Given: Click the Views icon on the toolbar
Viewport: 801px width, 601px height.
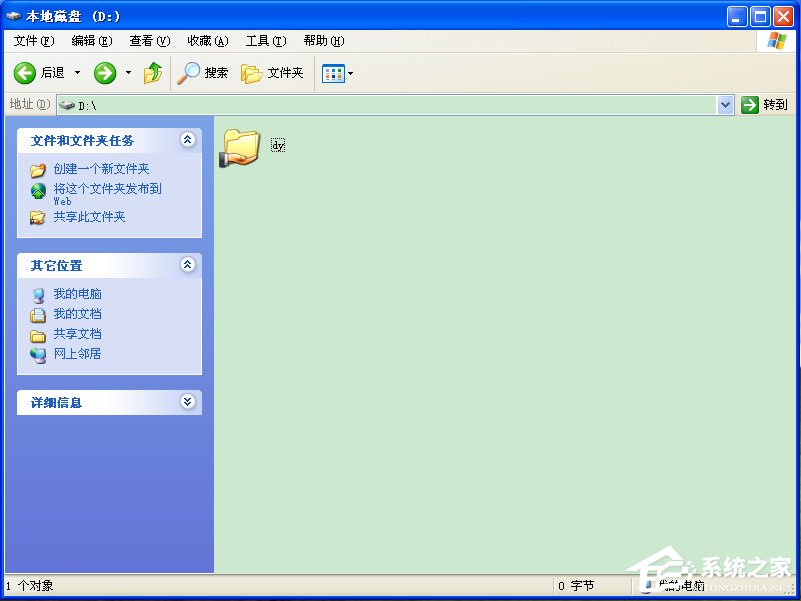Looking at the screenshot, I should coord(330,72).
